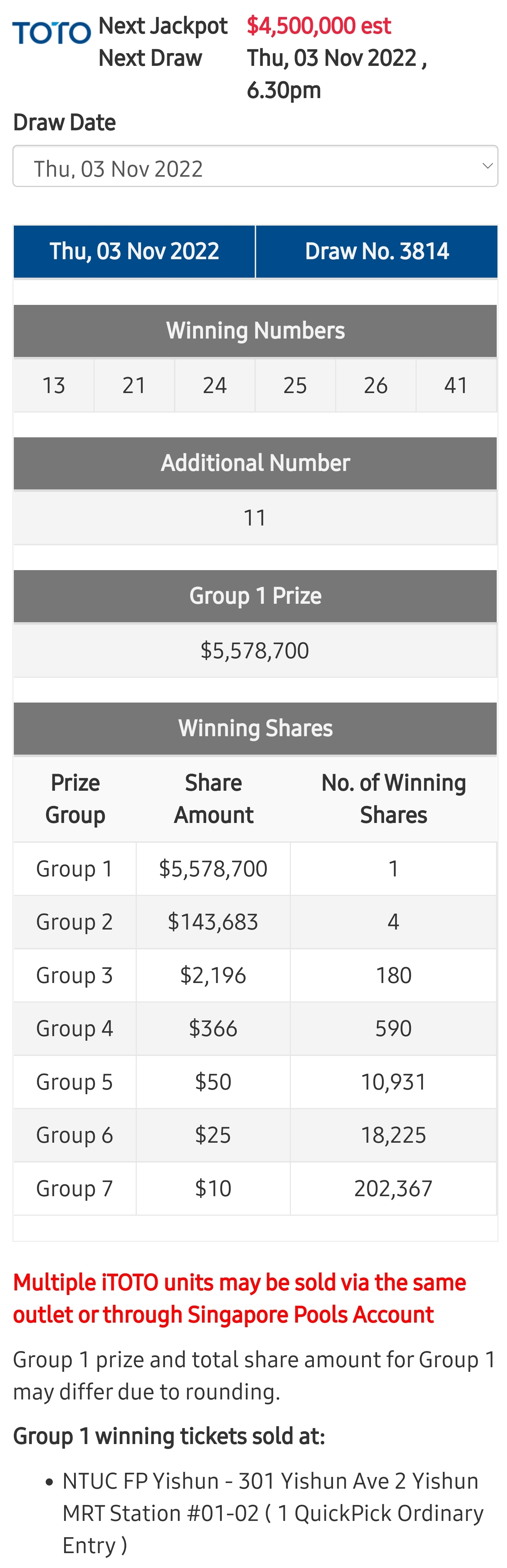
Task: Click the red iTOTO units notice
Action: pos(240,1299)
